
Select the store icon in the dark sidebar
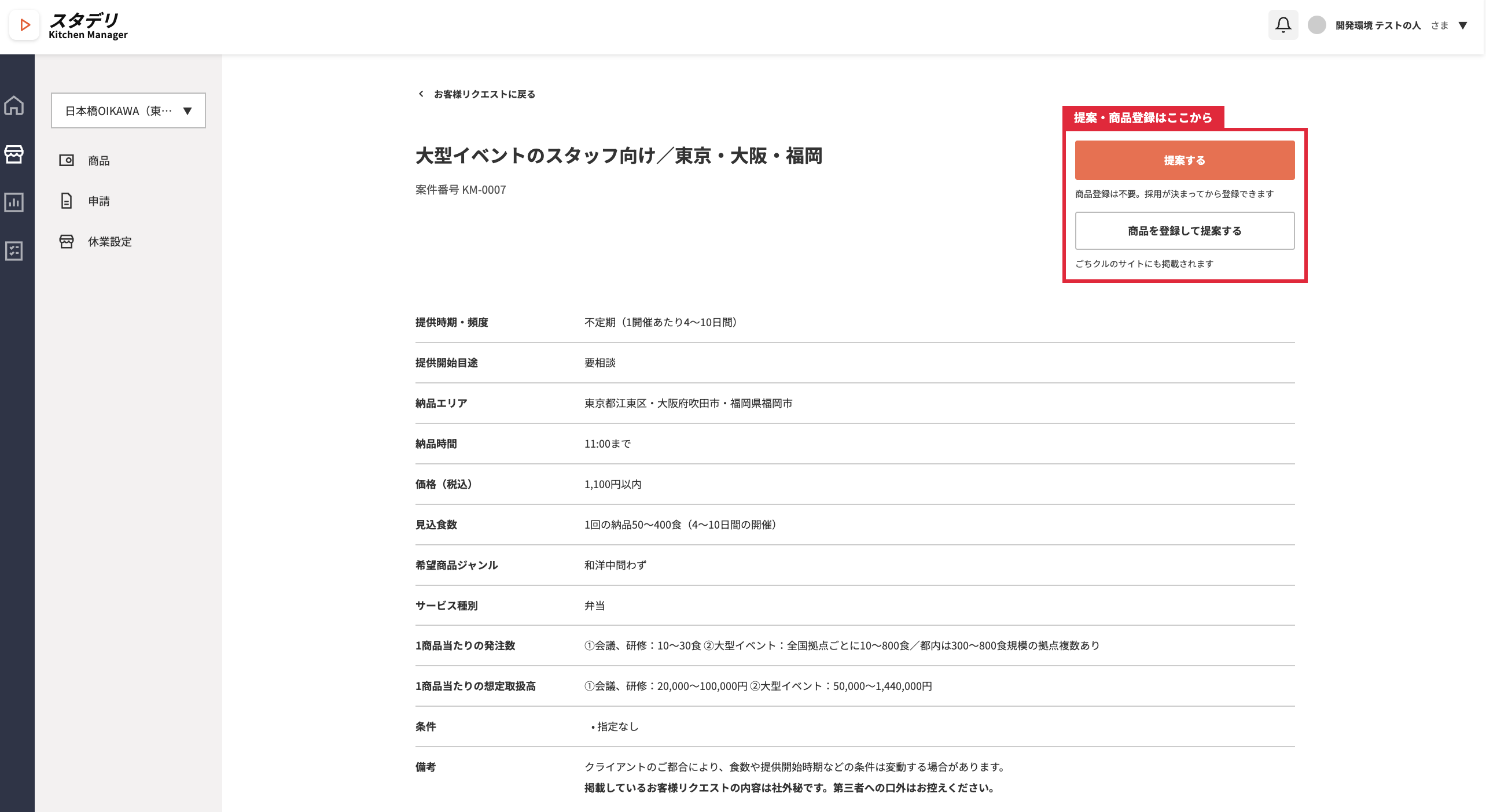[14, 154]
